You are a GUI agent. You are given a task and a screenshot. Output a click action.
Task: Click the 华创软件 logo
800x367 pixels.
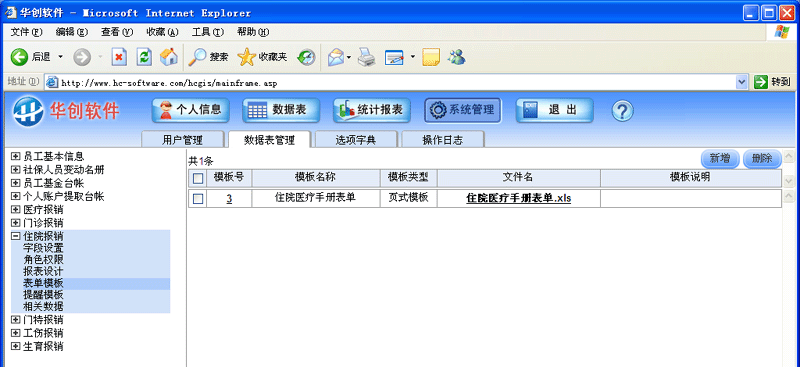pos(66,111)
